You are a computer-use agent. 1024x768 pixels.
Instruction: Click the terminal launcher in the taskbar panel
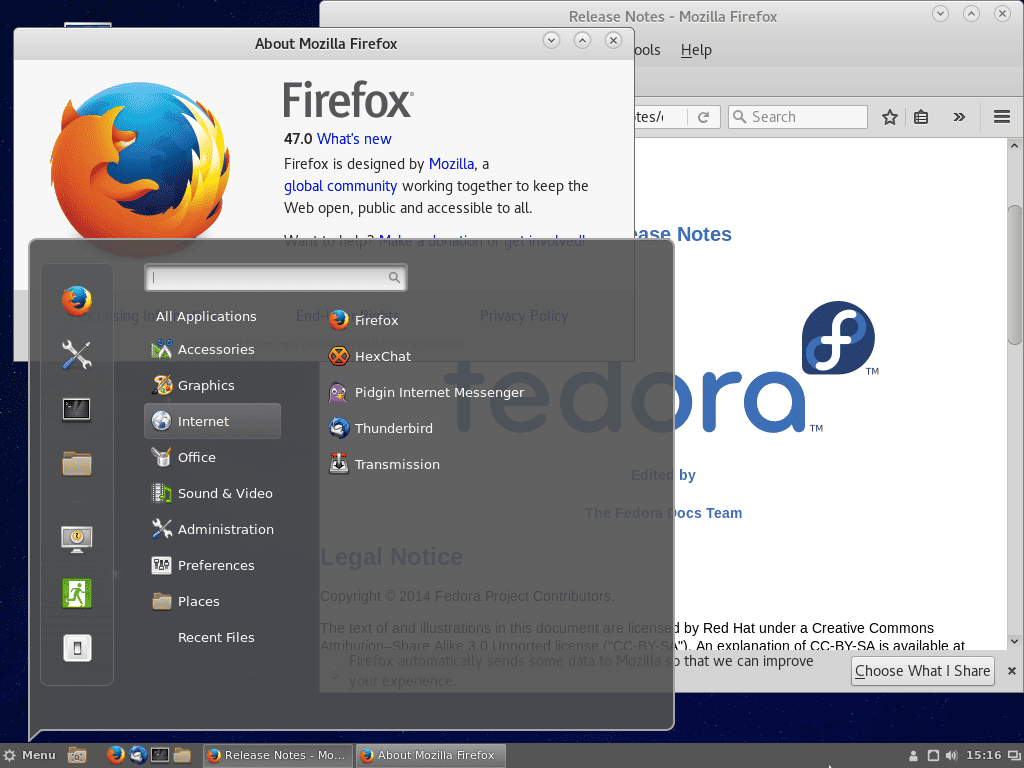click(x=160, y=755)
